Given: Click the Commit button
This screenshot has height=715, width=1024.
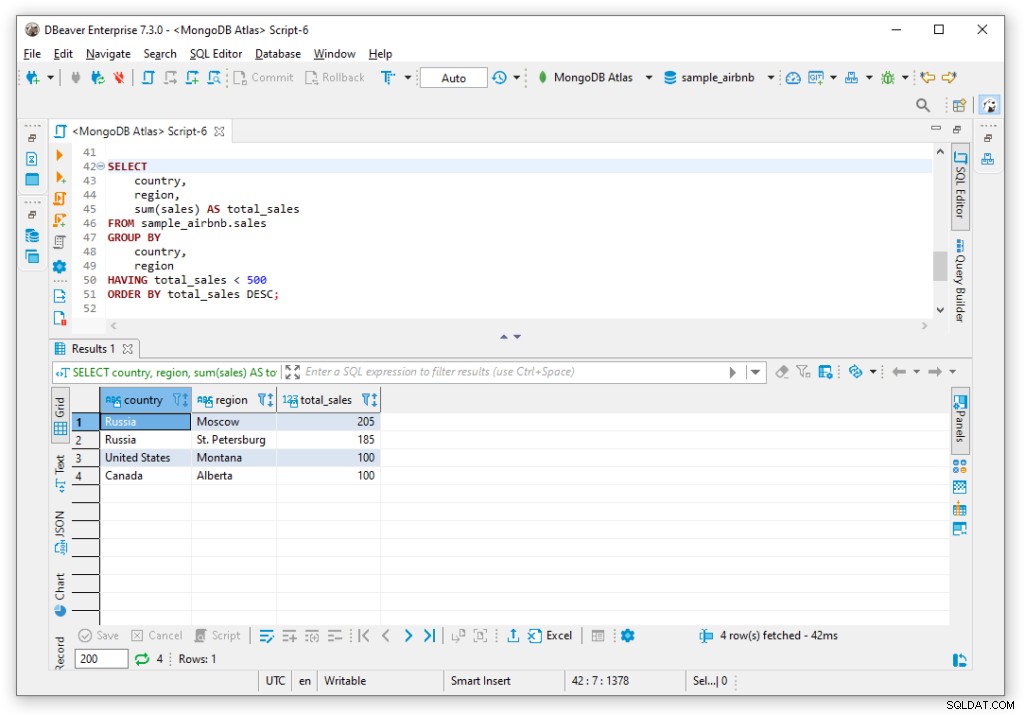Looking at the screenshot, I should click(x=264, y=78).
